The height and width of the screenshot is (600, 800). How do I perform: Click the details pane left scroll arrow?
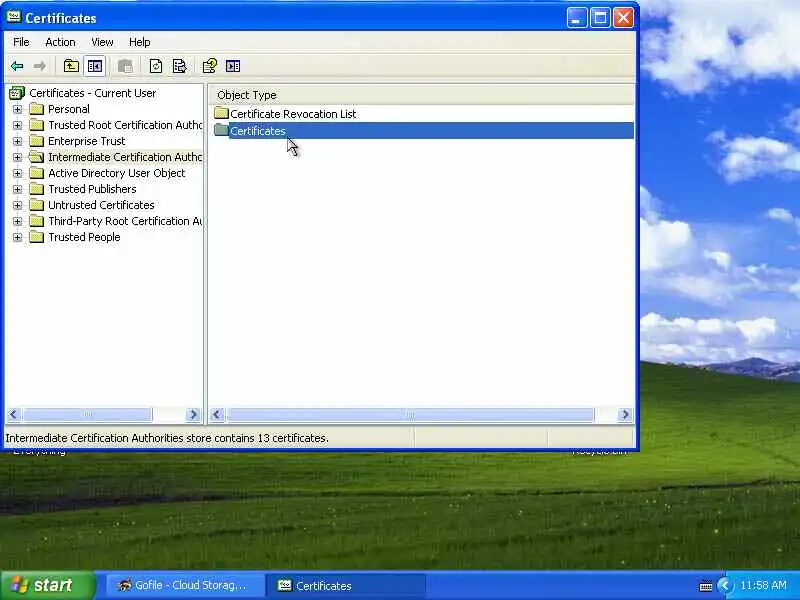click(x=217, y=414)
